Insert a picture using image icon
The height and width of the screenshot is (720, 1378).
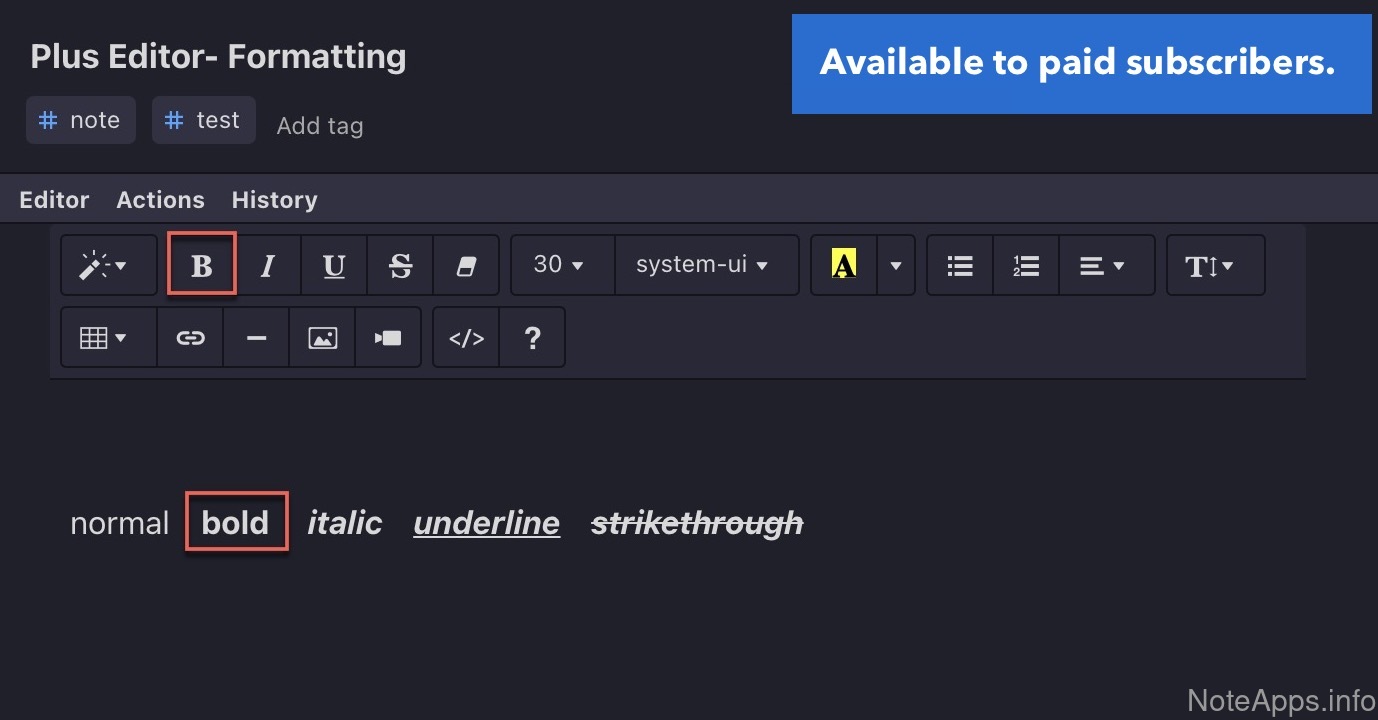click(x=322, y=338)
